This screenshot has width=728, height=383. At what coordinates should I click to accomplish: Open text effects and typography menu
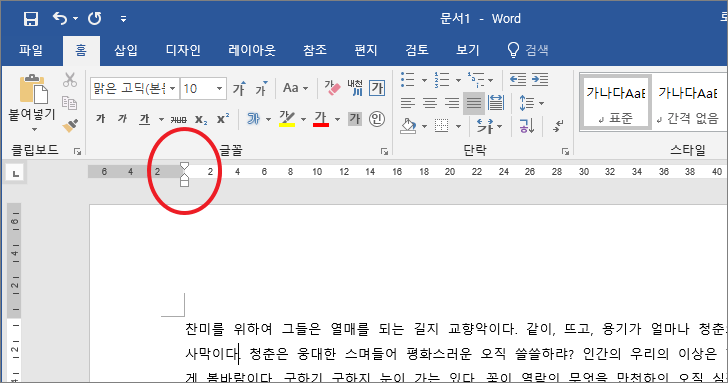254,119
